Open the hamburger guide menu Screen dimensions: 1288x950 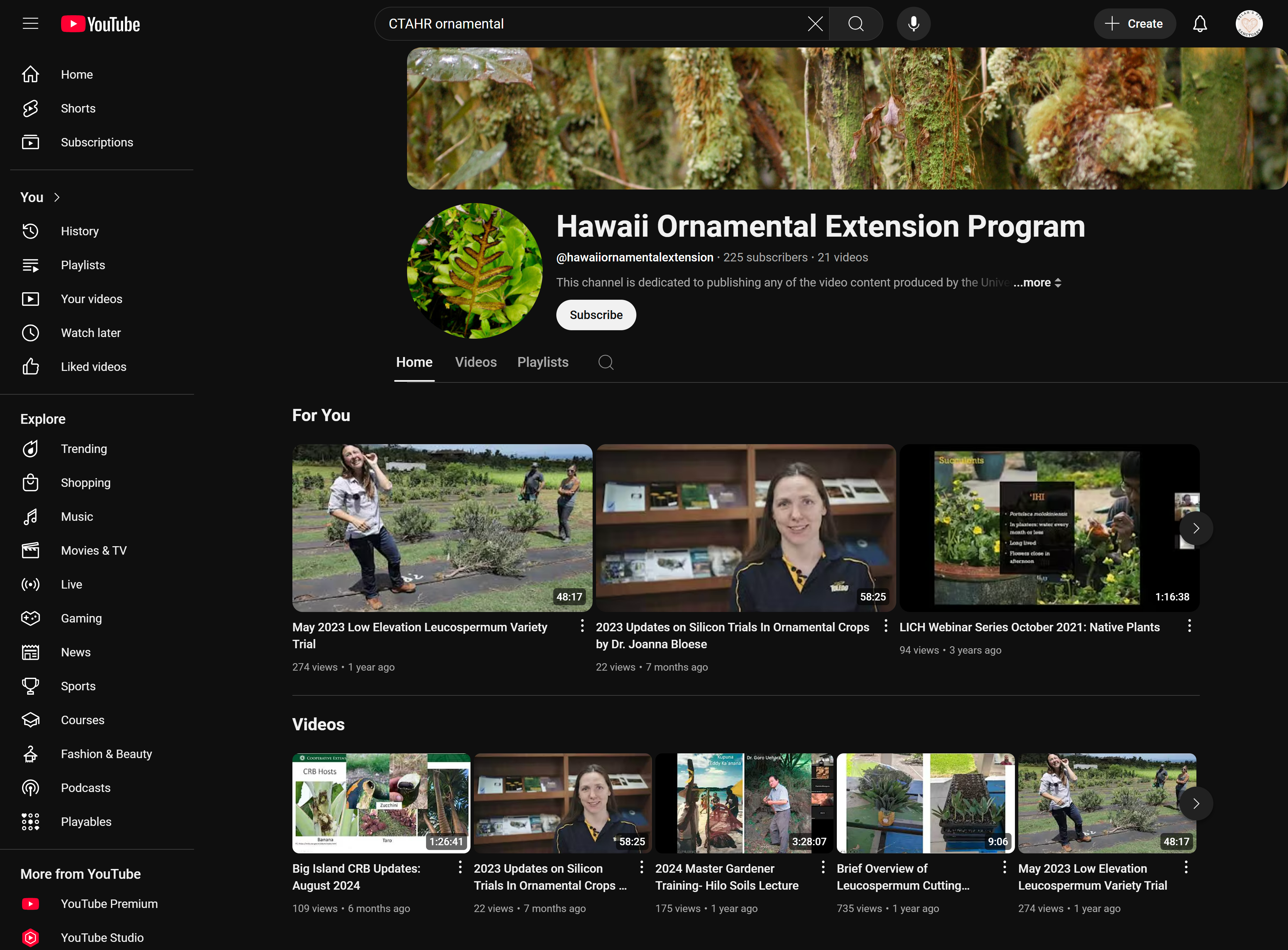tap(31, 24)
